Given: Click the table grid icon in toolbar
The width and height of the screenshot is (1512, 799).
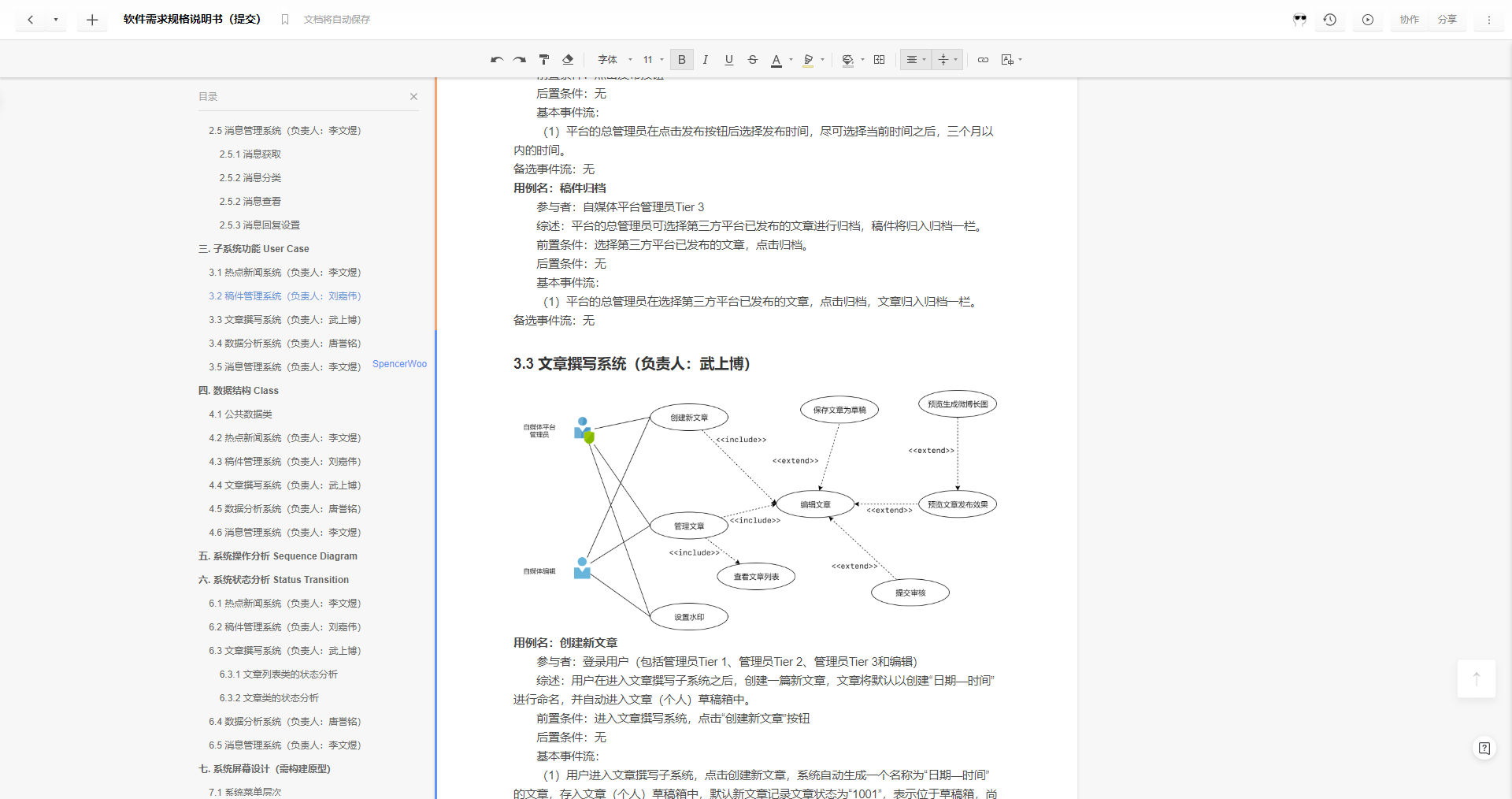Looking at the screenshot, I should 880,60.
